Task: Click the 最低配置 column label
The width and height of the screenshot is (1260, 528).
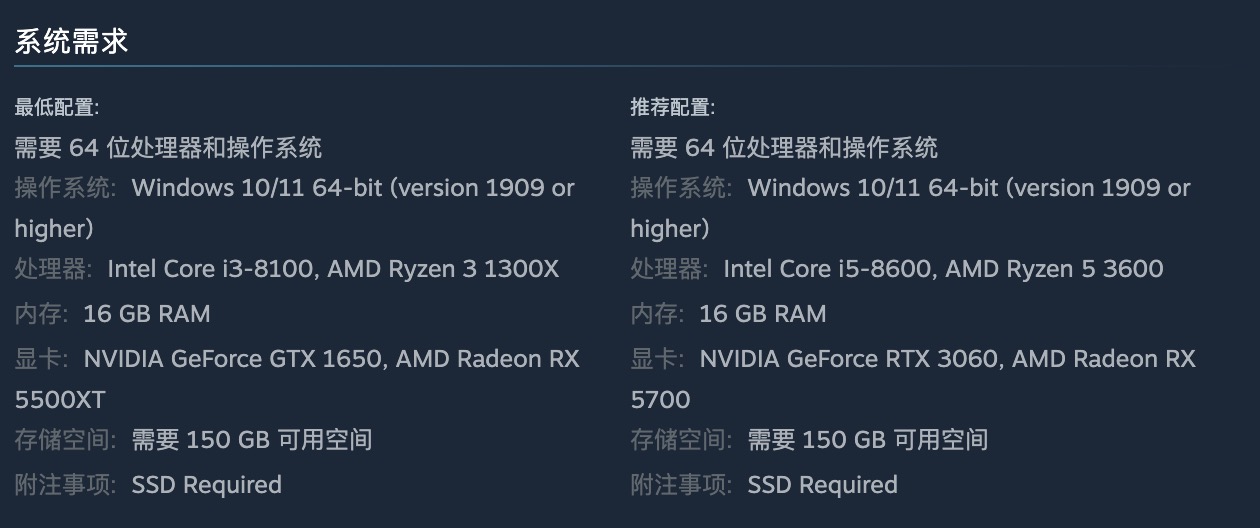Action: (56, 107)
